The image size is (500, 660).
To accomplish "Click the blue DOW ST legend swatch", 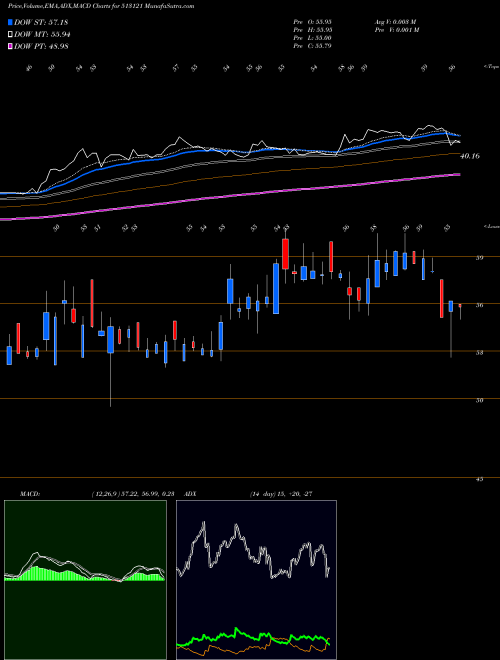I will 11,22.
